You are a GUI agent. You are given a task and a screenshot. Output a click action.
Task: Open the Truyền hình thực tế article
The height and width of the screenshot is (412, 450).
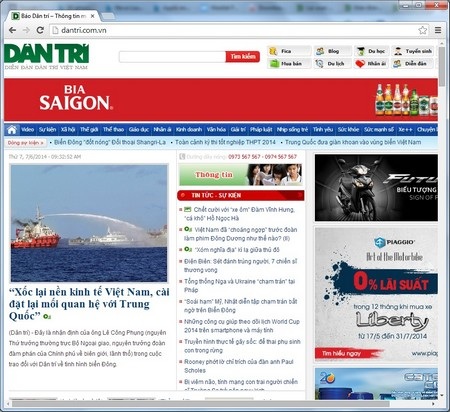pos(242,346)
